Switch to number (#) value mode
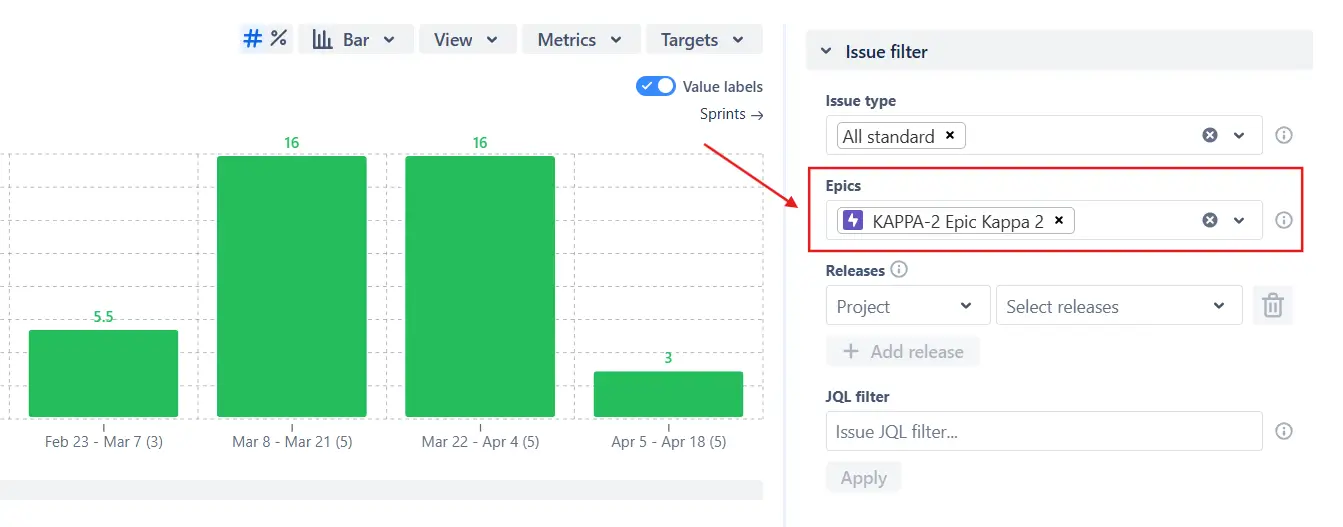This screenshot has width=1343, height=527. point(253,39)
